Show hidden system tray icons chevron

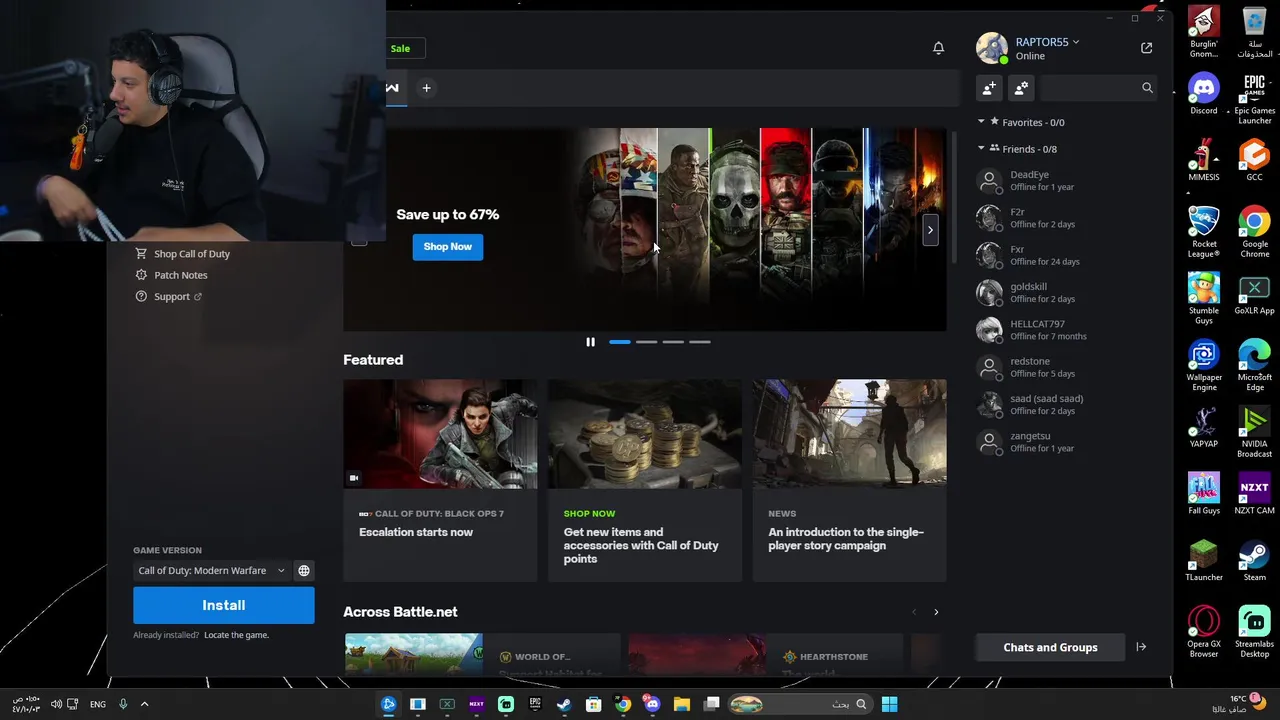tap(144, 704)
